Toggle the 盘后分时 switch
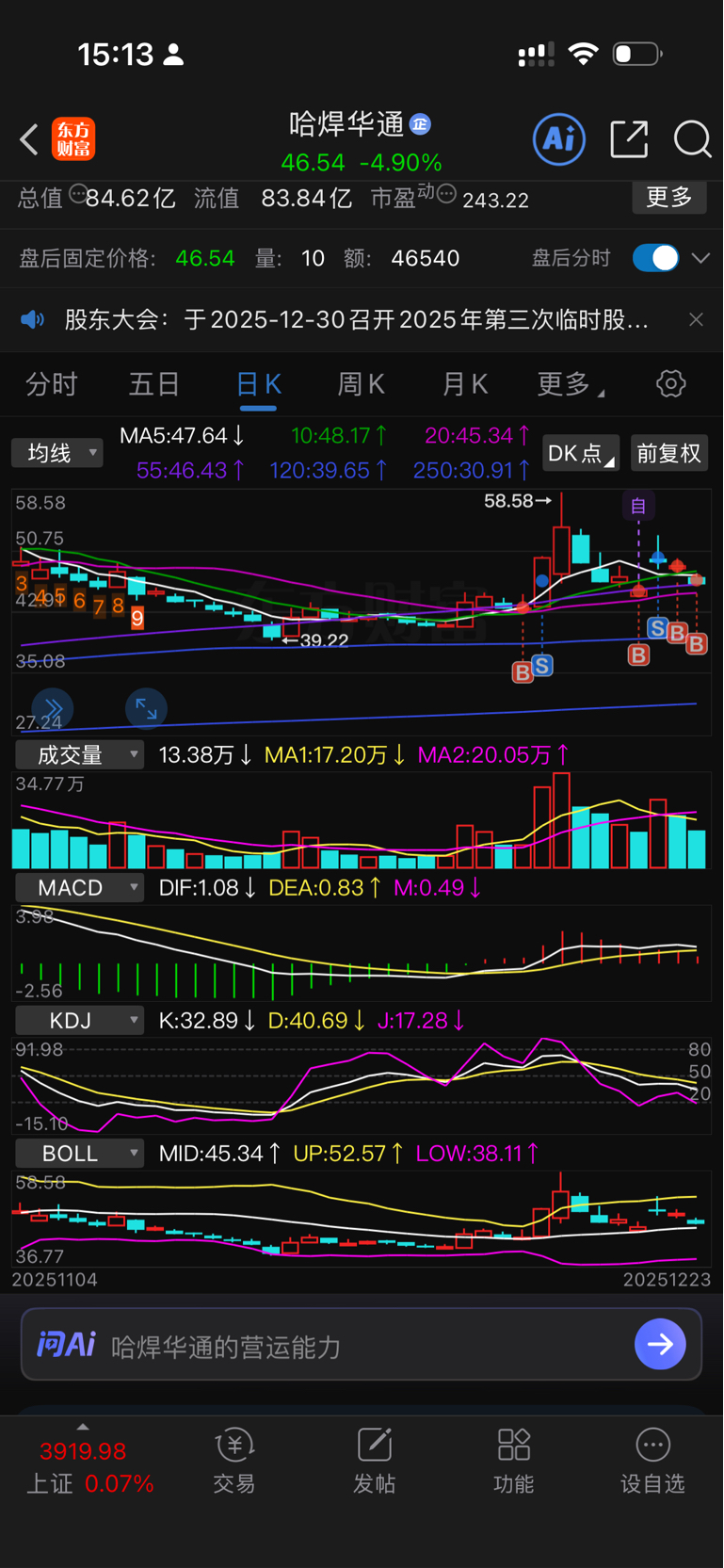This screenshot has height=1568, width=724. [655, 258]
